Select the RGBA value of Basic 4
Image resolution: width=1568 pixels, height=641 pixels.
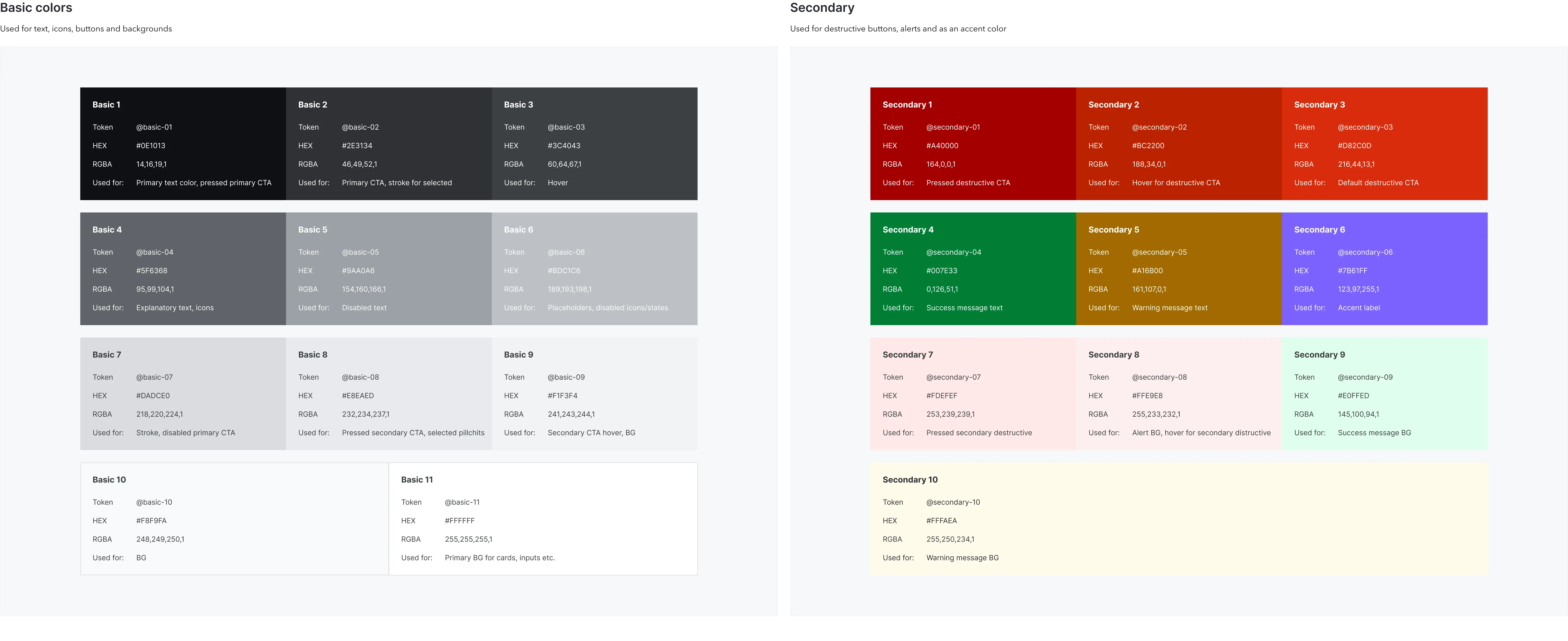155,289
